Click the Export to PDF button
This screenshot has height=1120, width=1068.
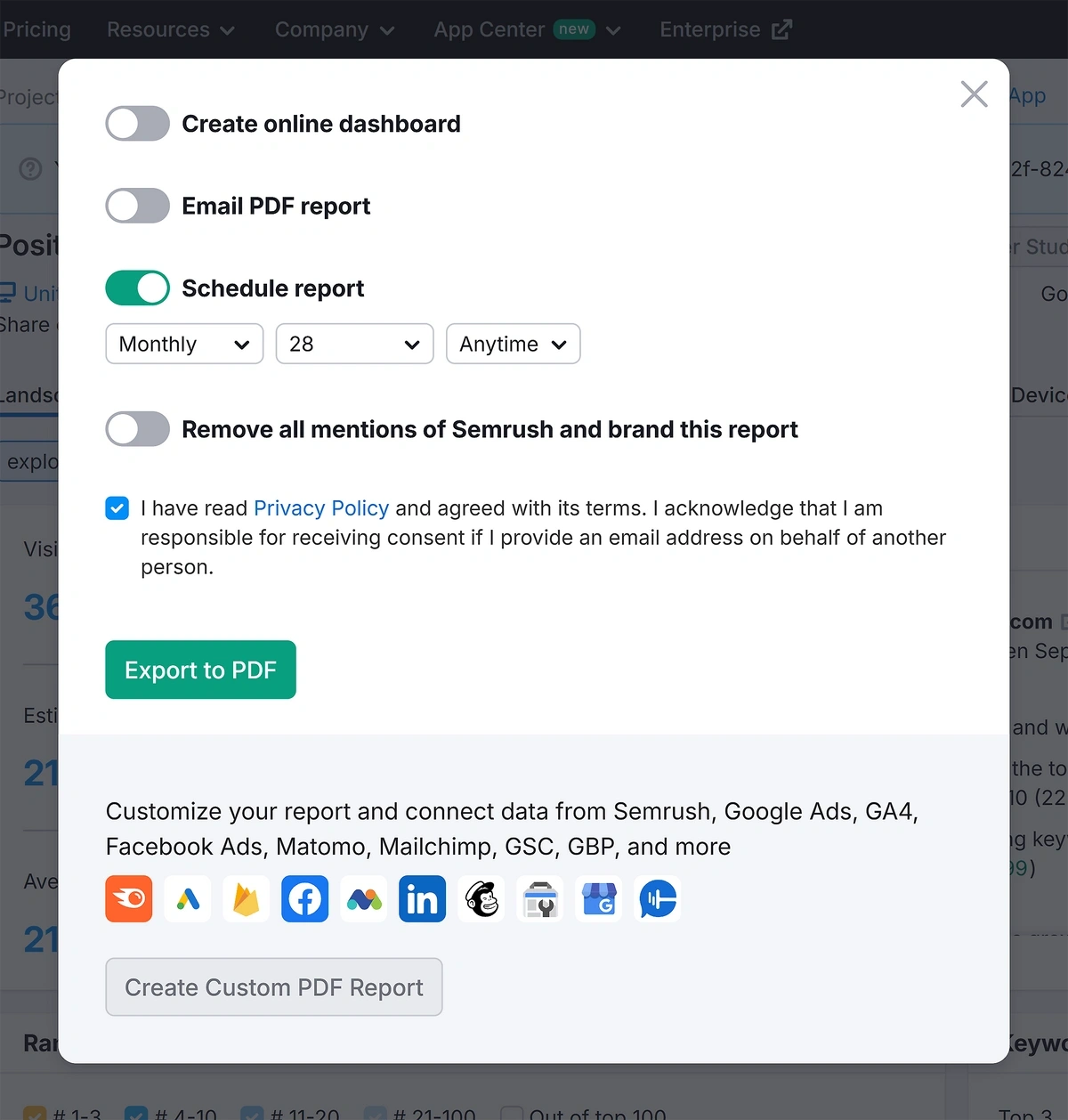pos(201,670)
